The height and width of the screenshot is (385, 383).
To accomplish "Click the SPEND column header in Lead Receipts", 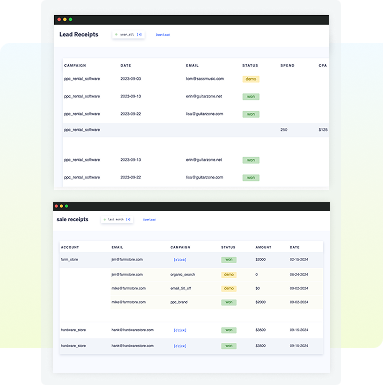I will 287,66.
